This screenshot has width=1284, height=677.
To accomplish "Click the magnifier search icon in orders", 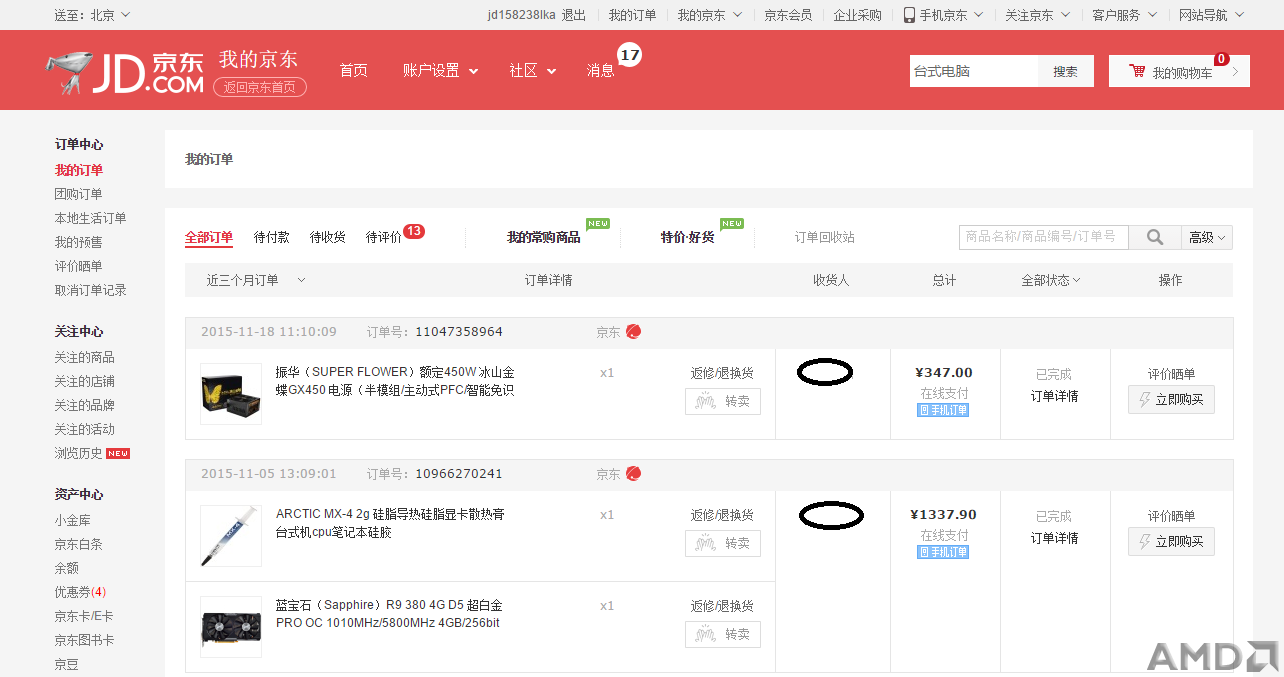I will tap(1155, 237).
